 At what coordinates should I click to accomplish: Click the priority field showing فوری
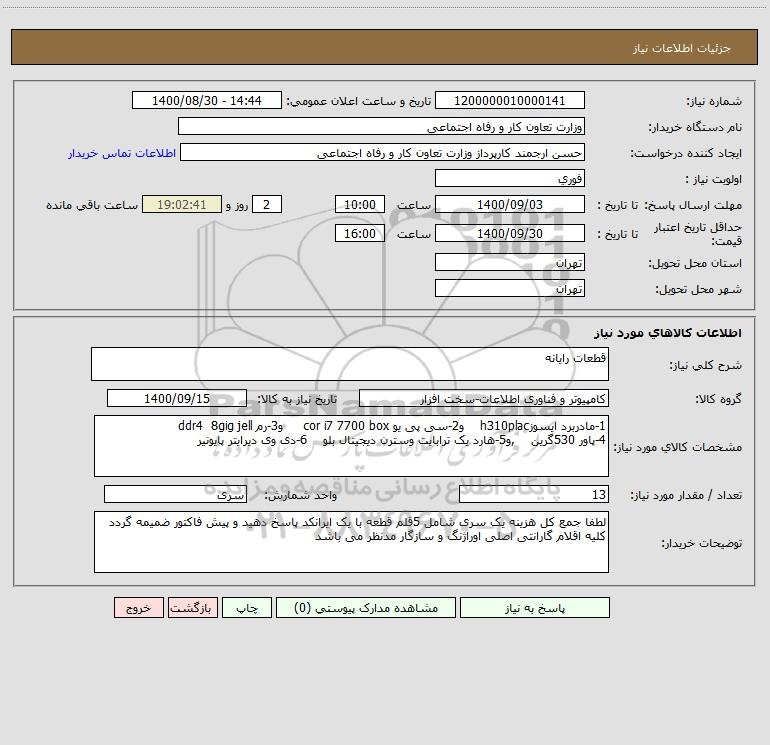[x=510, y=178]
